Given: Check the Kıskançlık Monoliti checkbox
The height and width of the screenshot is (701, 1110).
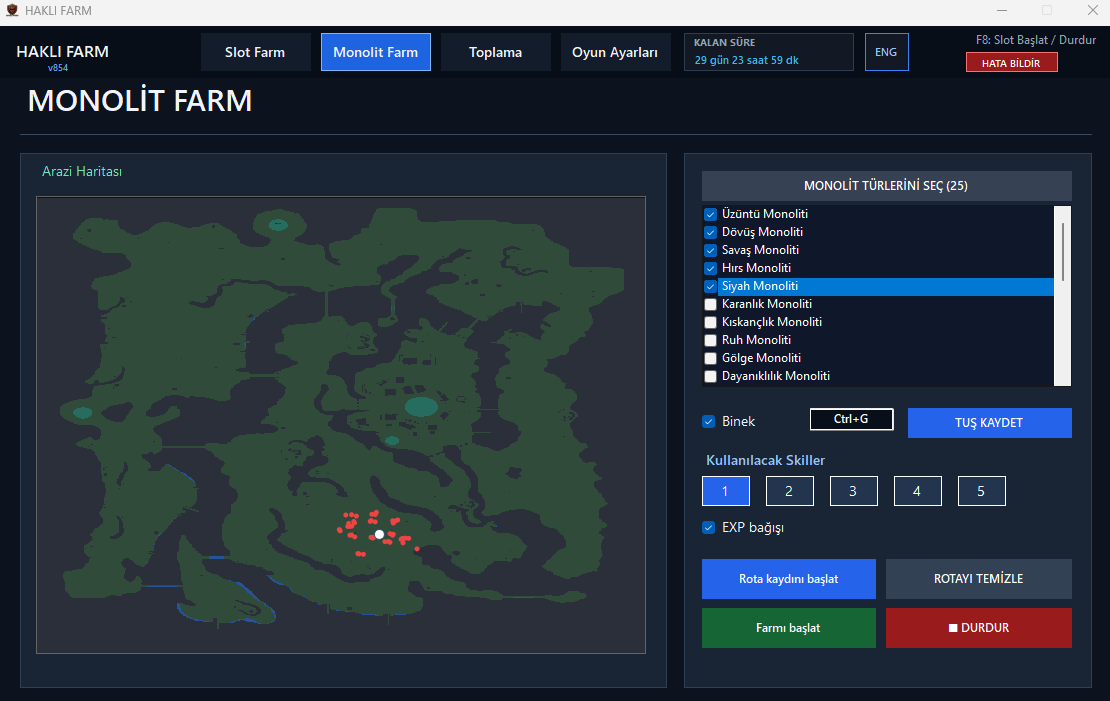Looking at the screenshot, I should [x=710, y=322].
